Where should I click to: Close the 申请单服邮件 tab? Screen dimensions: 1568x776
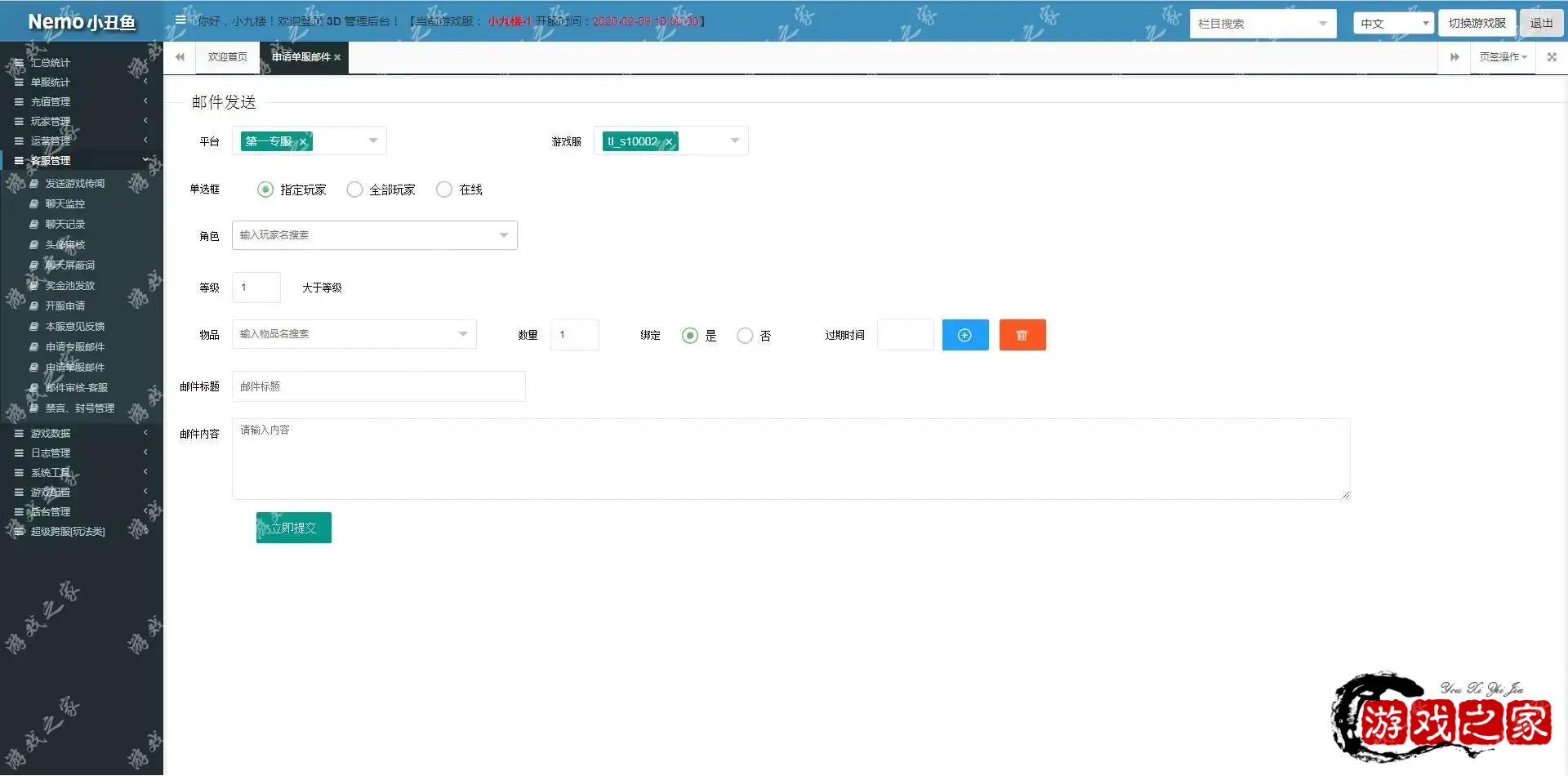tap(337, 57)
